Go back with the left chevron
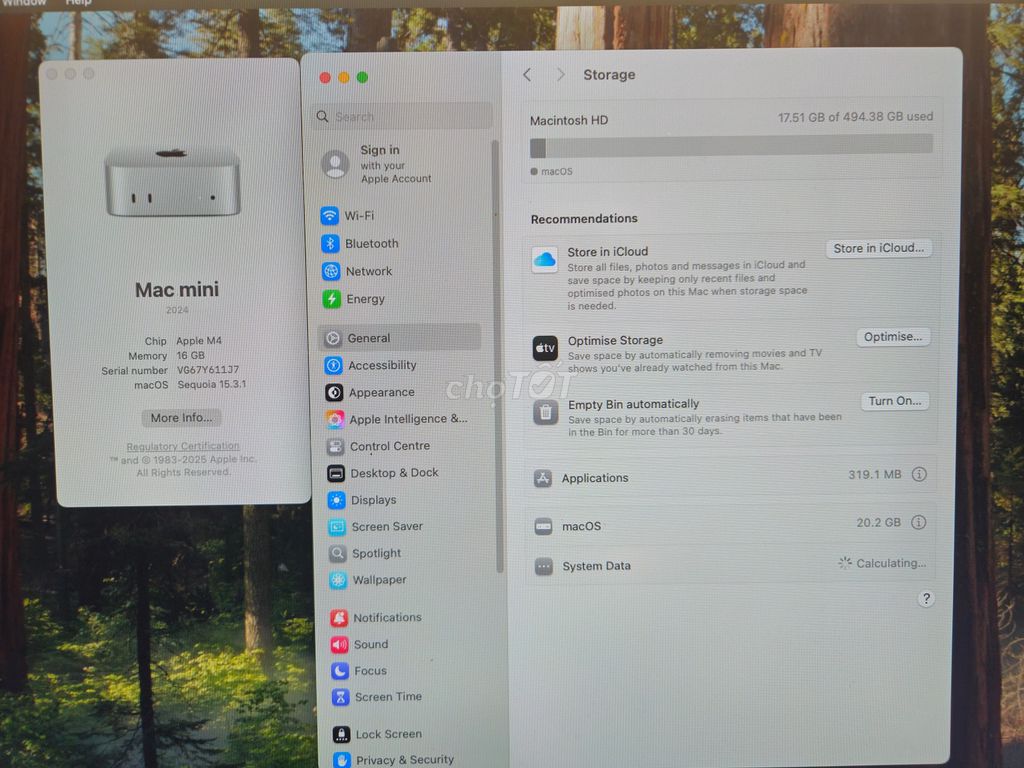Viewport: 1024px width, 768px height. point(527,74)
